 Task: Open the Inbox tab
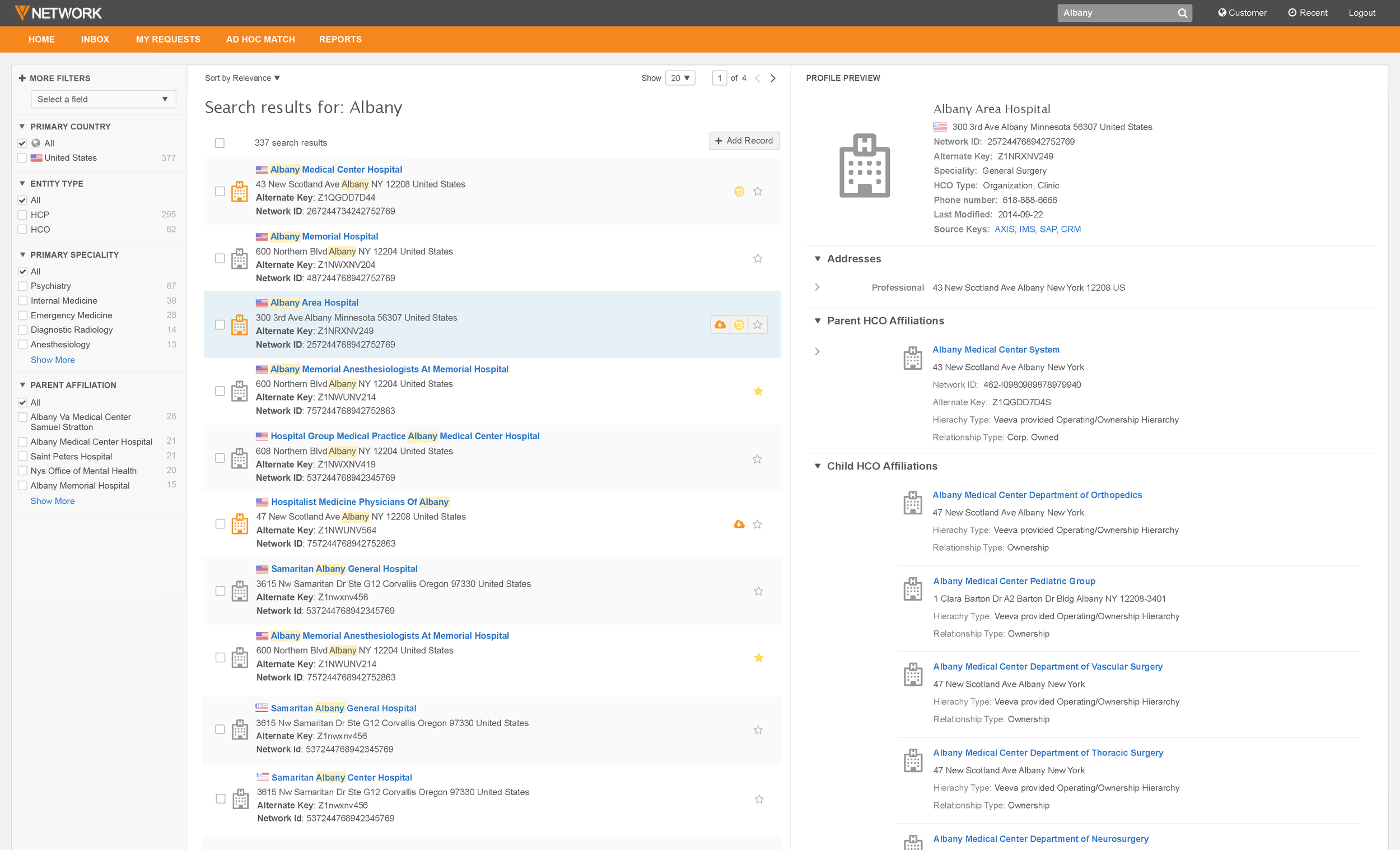click(x=95, y=39)
